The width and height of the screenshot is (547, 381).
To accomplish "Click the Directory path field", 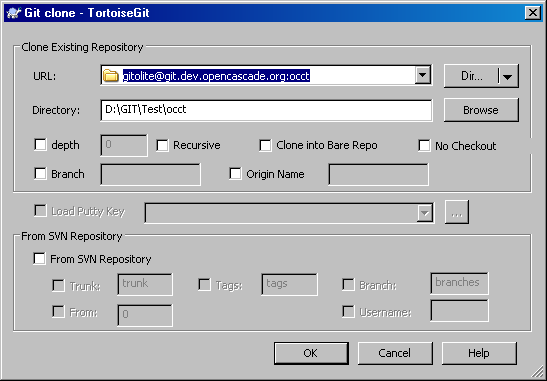I will coord(266,110).
